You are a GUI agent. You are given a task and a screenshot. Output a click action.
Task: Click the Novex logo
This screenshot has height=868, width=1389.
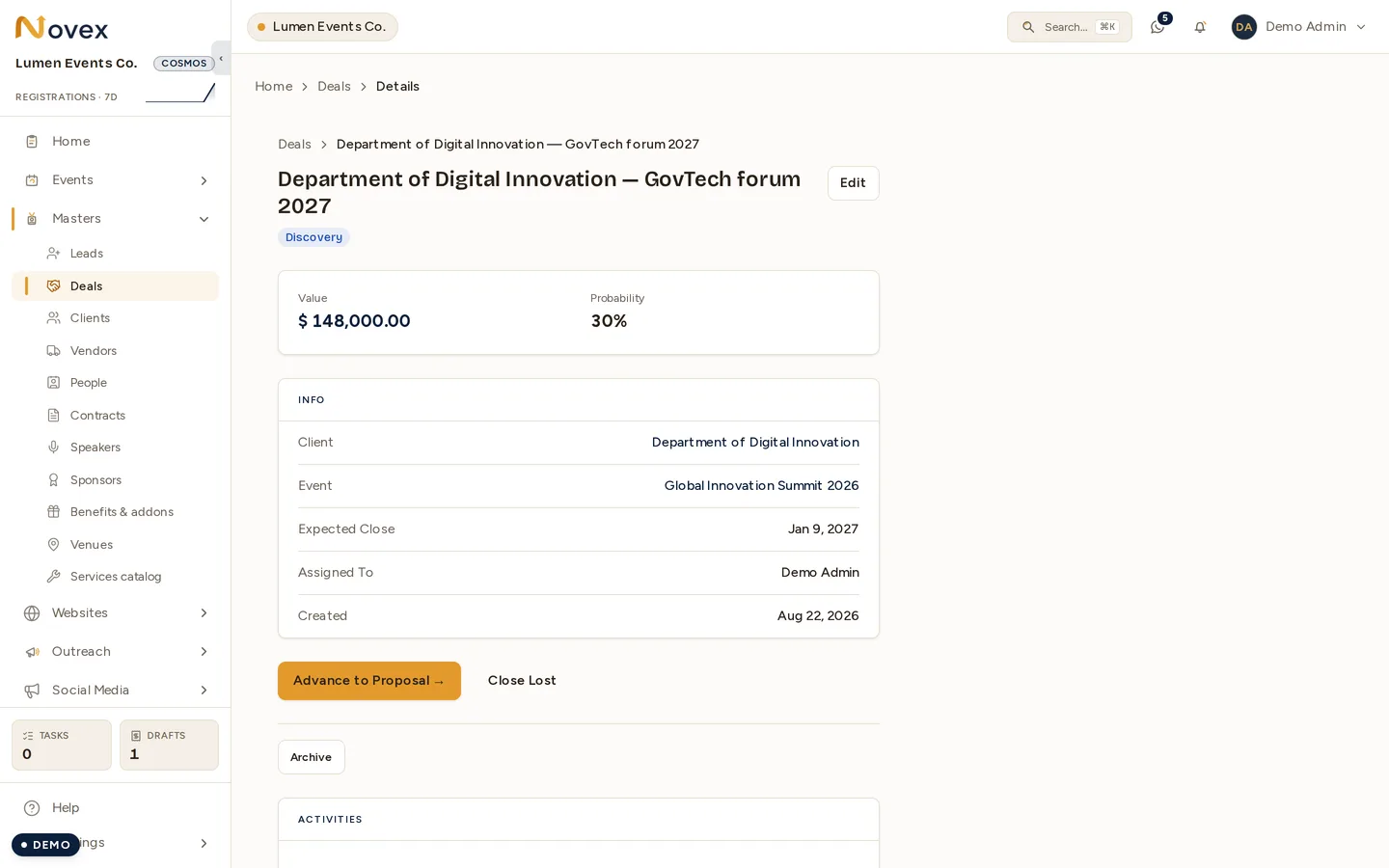coord(62,28)
